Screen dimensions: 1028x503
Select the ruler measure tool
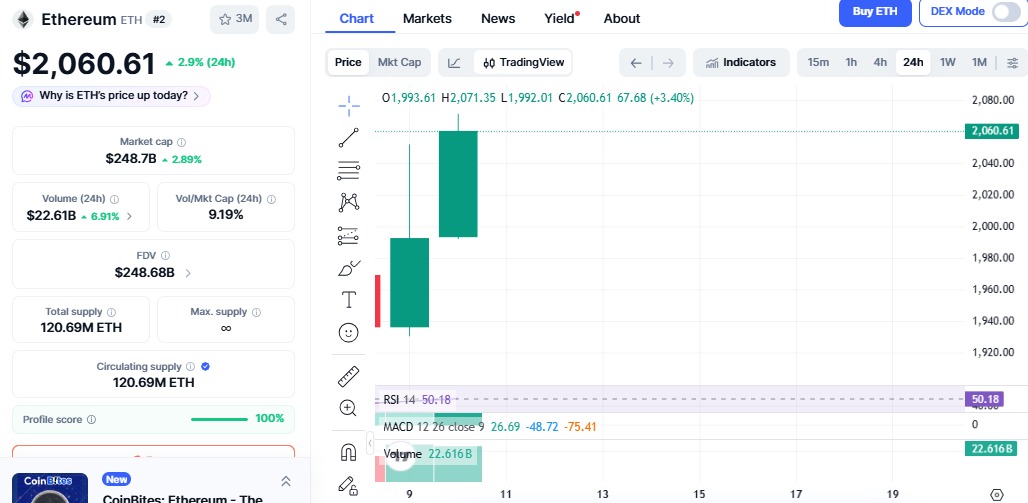[x=349, y=376]
